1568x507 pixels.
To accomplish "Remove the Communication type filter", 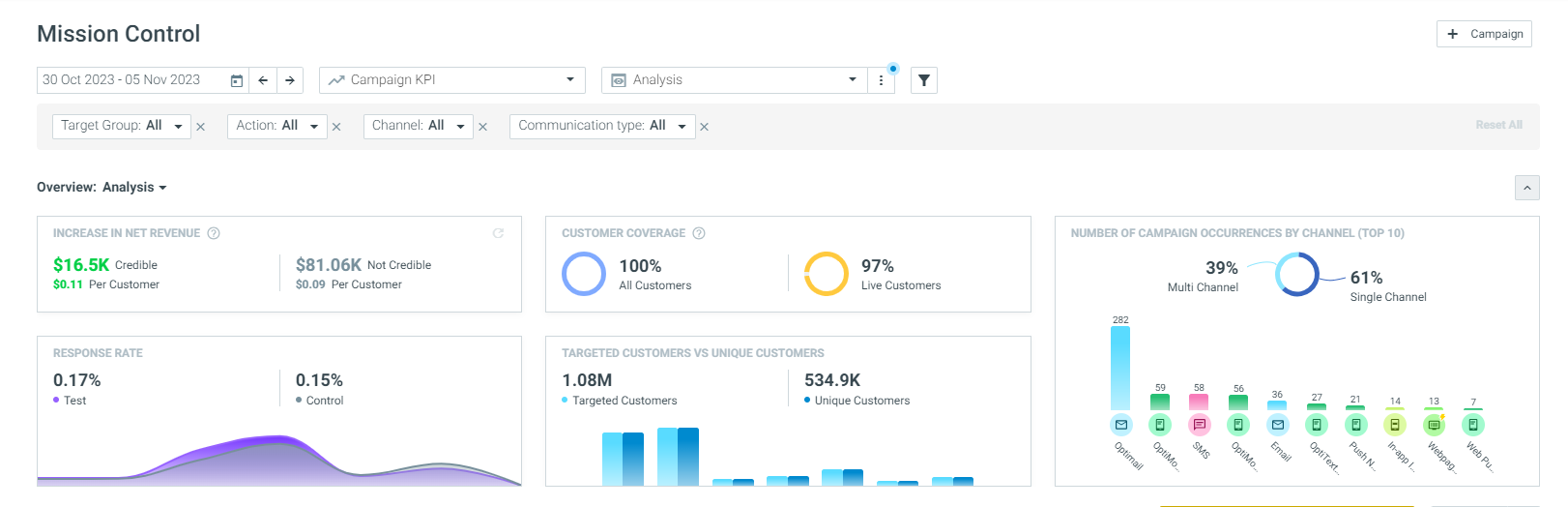I will [x=705, y=127].
